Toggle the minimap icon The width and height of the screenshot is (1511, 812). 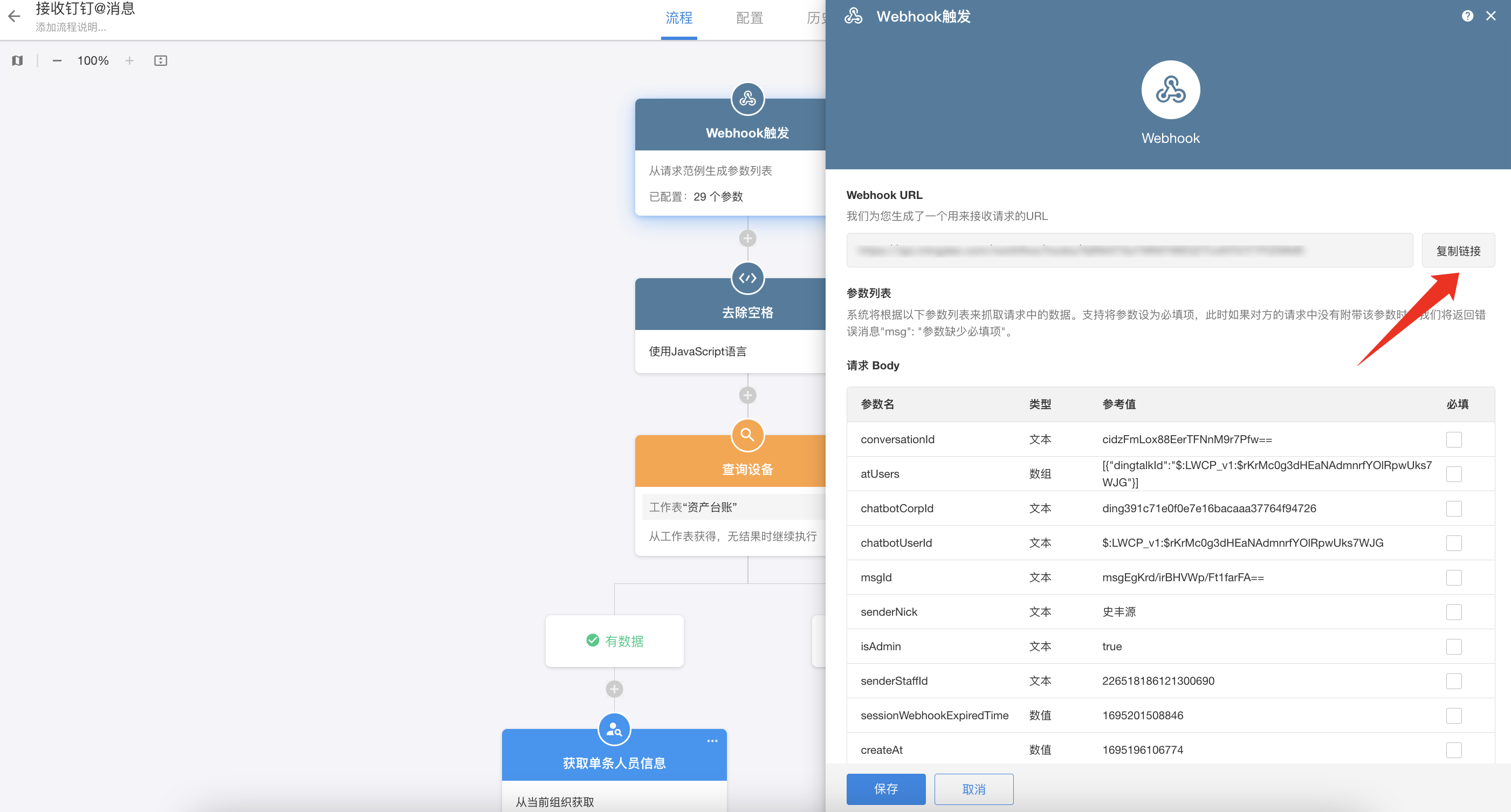(x=17, y=60)
